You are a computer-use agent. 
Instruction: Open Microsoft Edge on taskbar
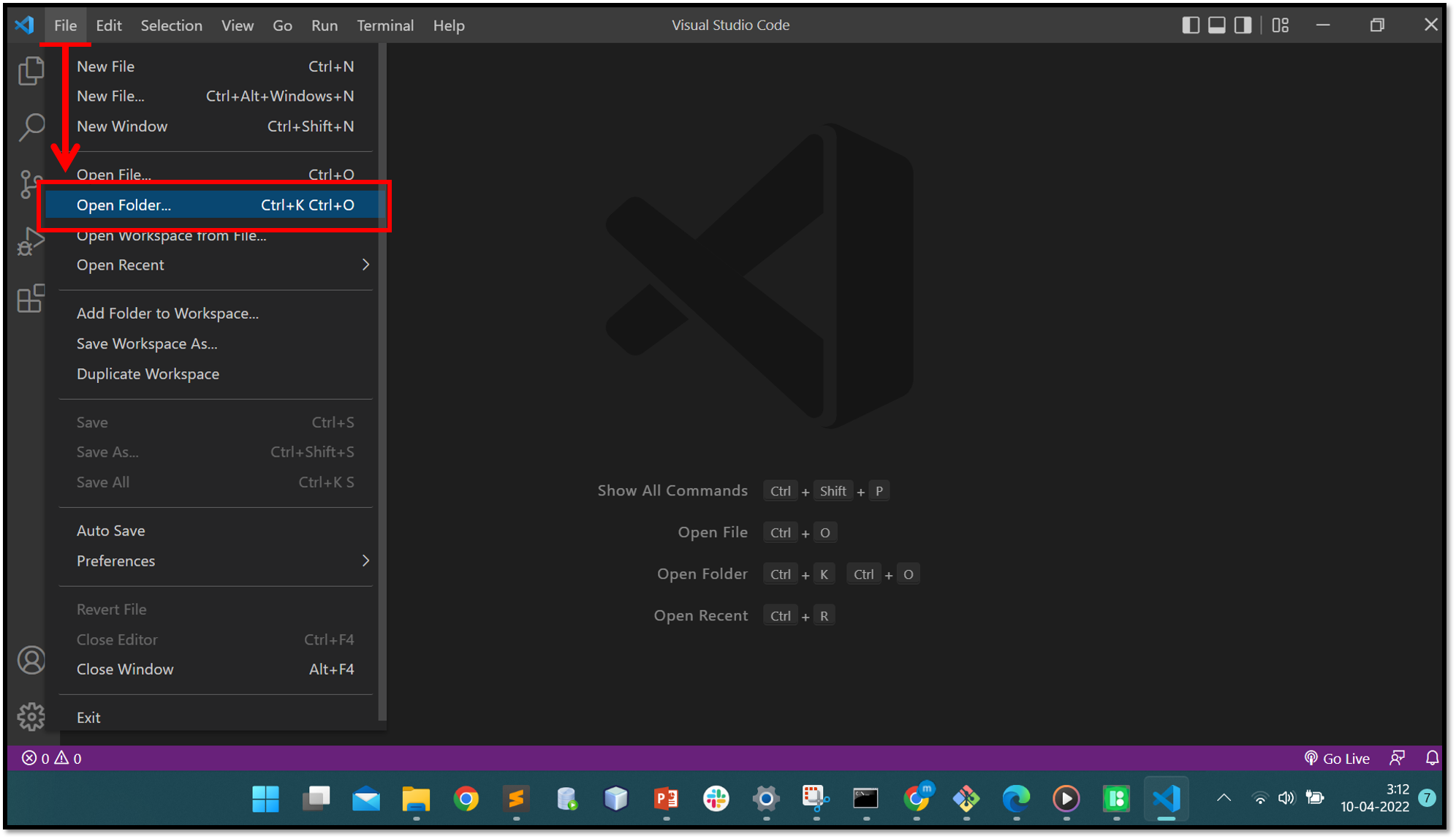(1016, 799)
